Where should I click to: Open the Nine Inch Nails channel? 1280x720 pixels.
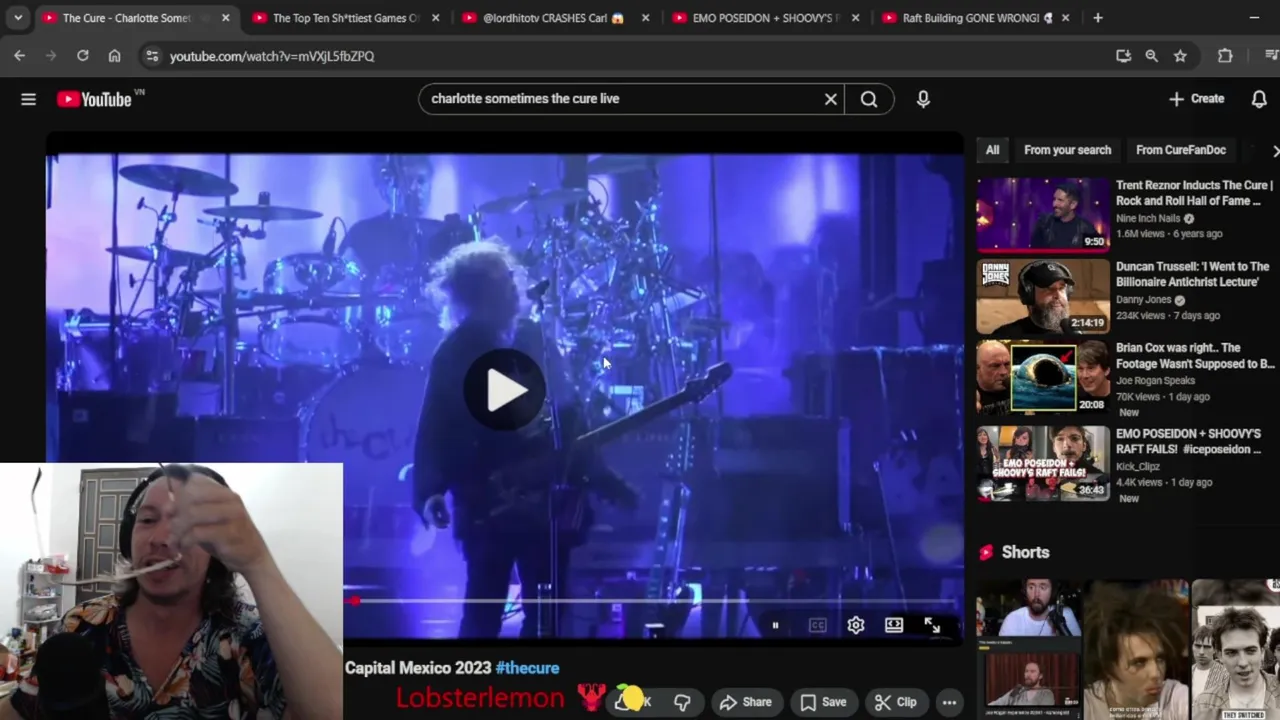point(1148,218)
